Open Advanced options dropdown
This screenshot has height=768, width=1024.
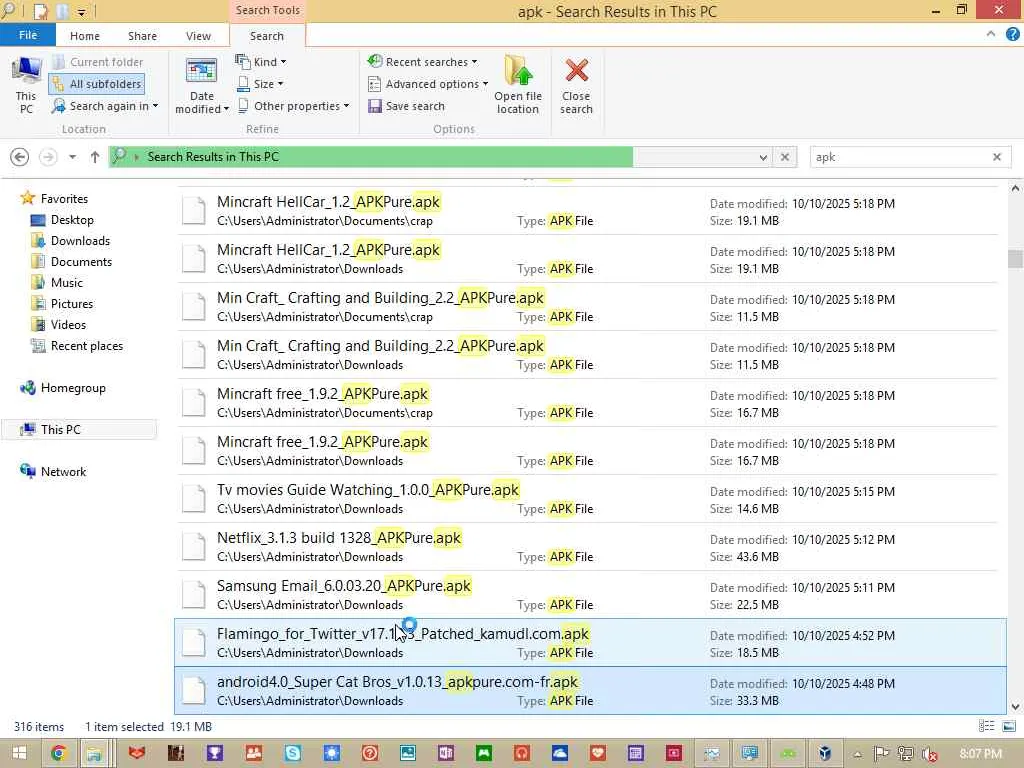point(428,84)
